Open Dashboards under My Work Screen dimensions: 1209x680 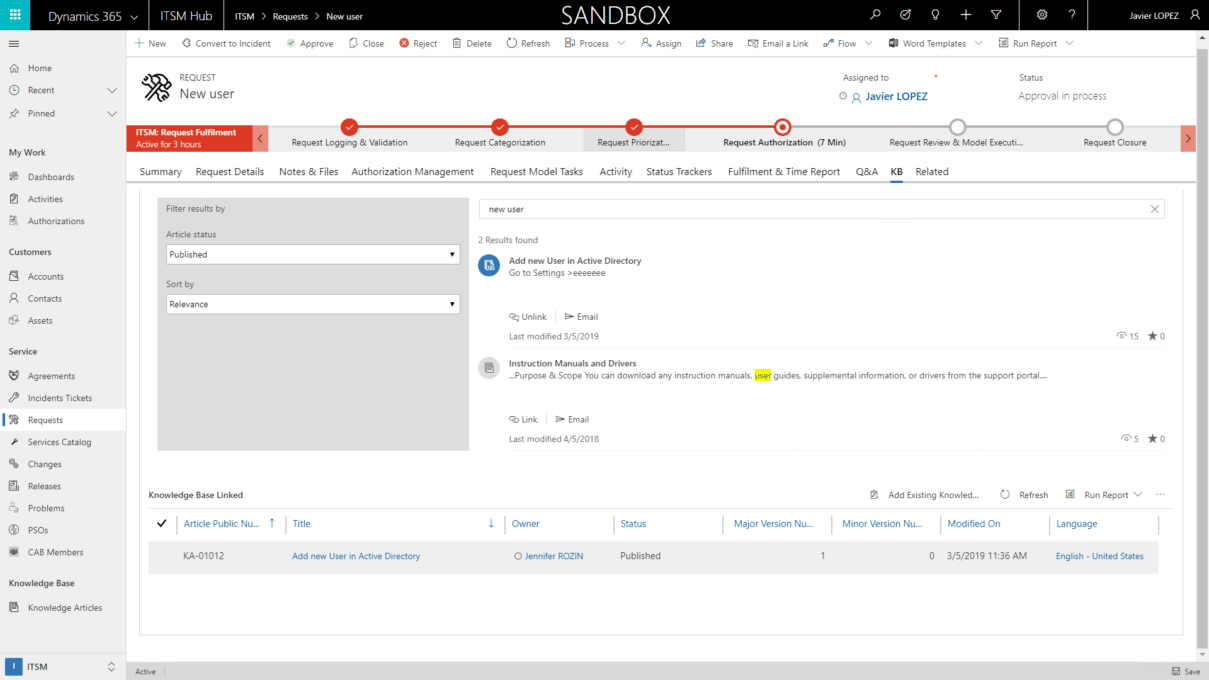coord(51,177)
